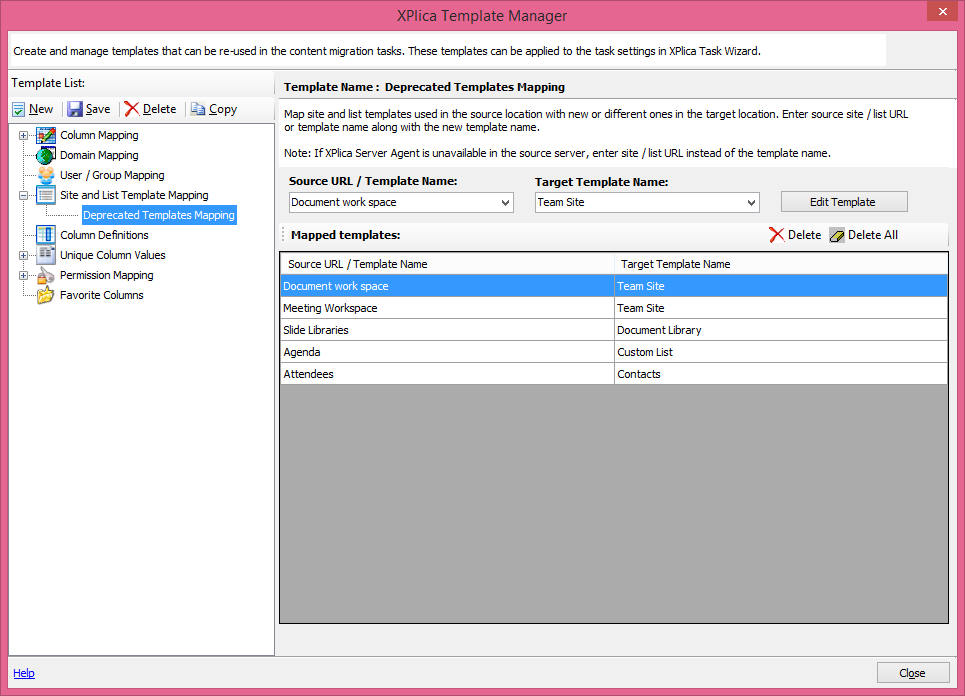Click the Target Template Name column header

pyautogui.click(x=781, y=264)
